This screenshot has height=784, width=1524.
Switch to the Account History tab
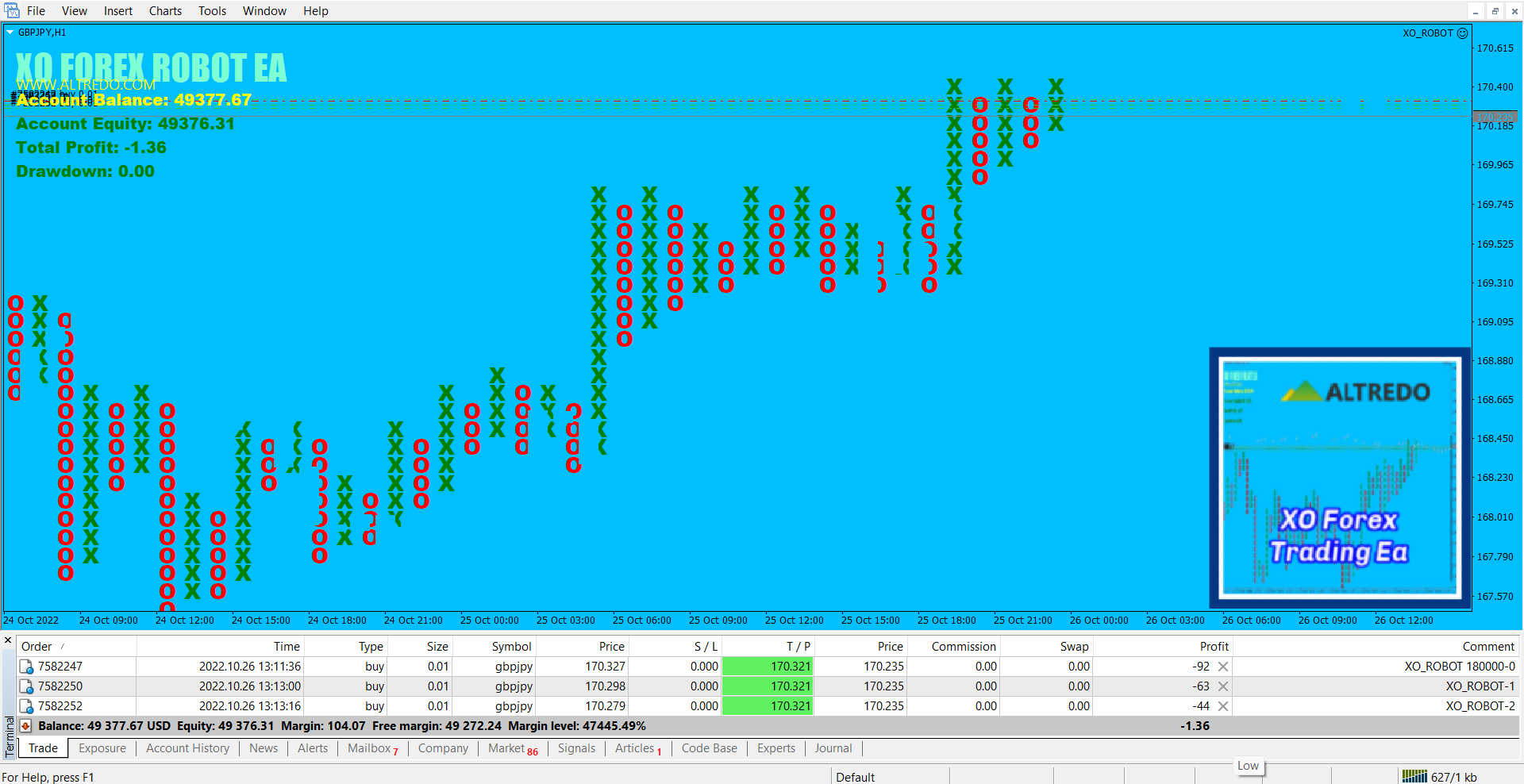point(187,748)
